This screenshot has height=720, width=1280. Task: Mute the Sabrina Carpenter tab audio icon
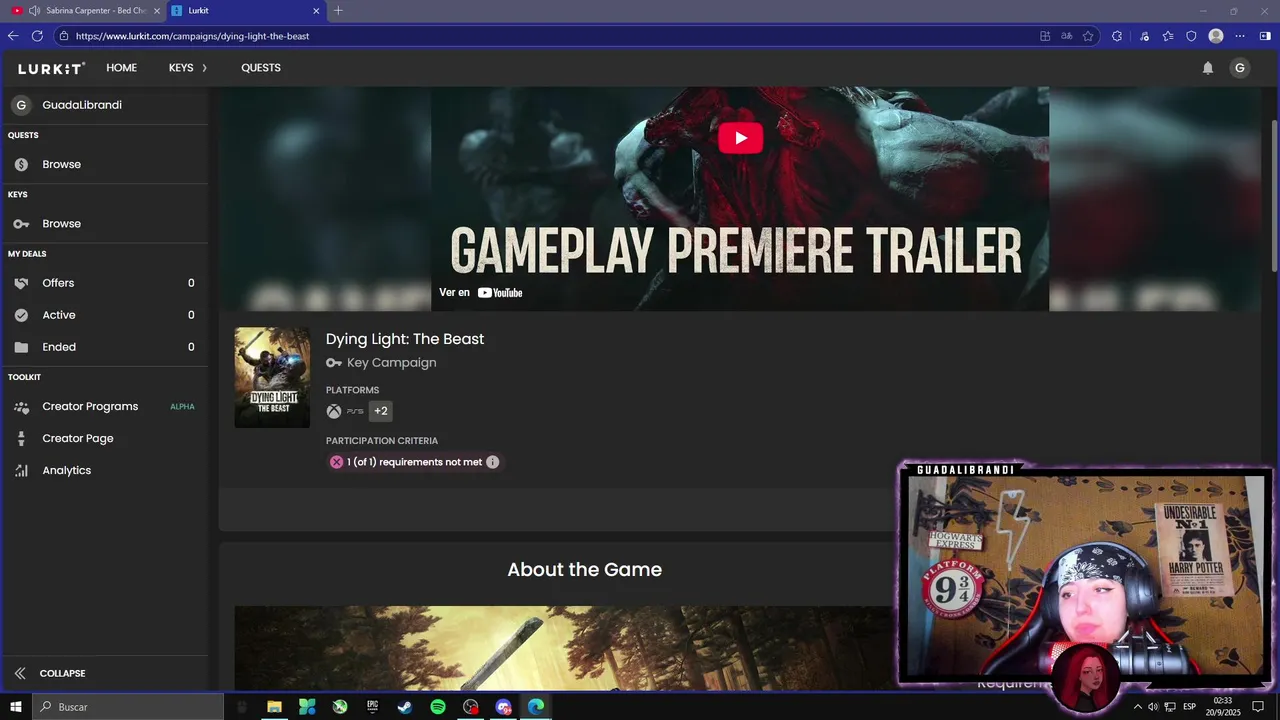(35, 10)
